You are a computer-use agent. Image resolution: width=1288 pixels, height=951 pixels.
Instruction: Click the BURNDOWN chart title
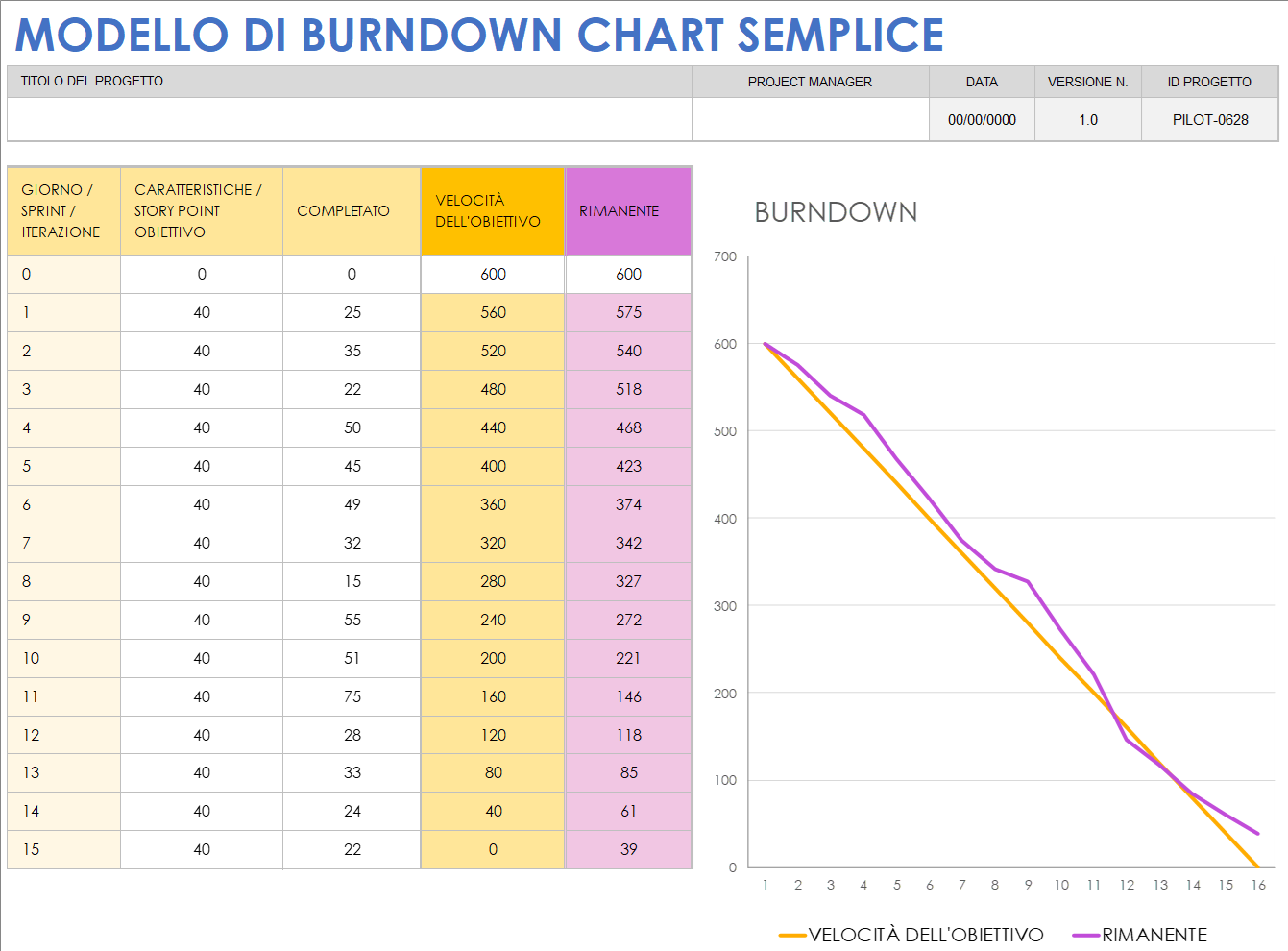(835, 213)
